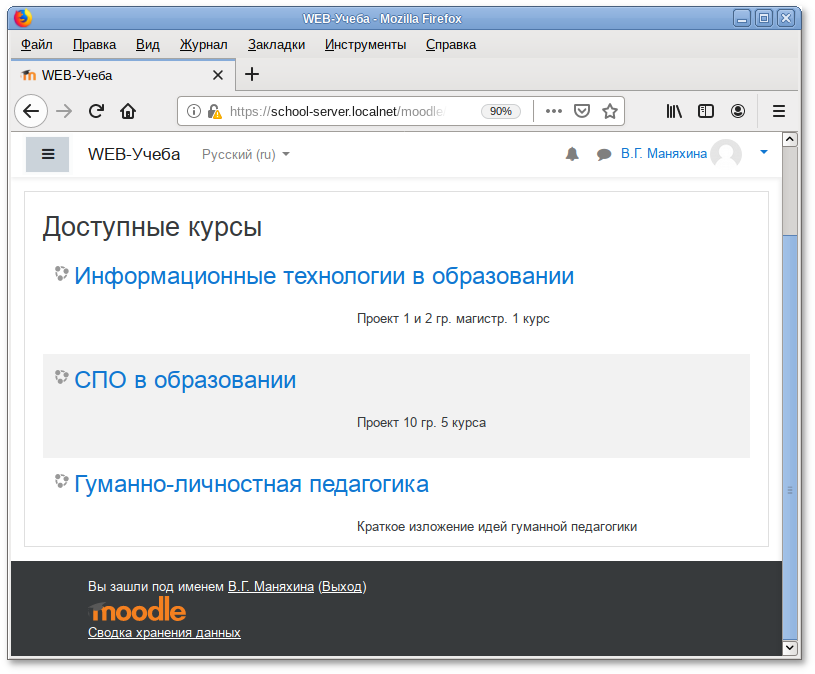The height and width of the screenshot is (674, 815).
Task: Click course icon beside СПО в образовании
Action: click(x=61, y=378)
